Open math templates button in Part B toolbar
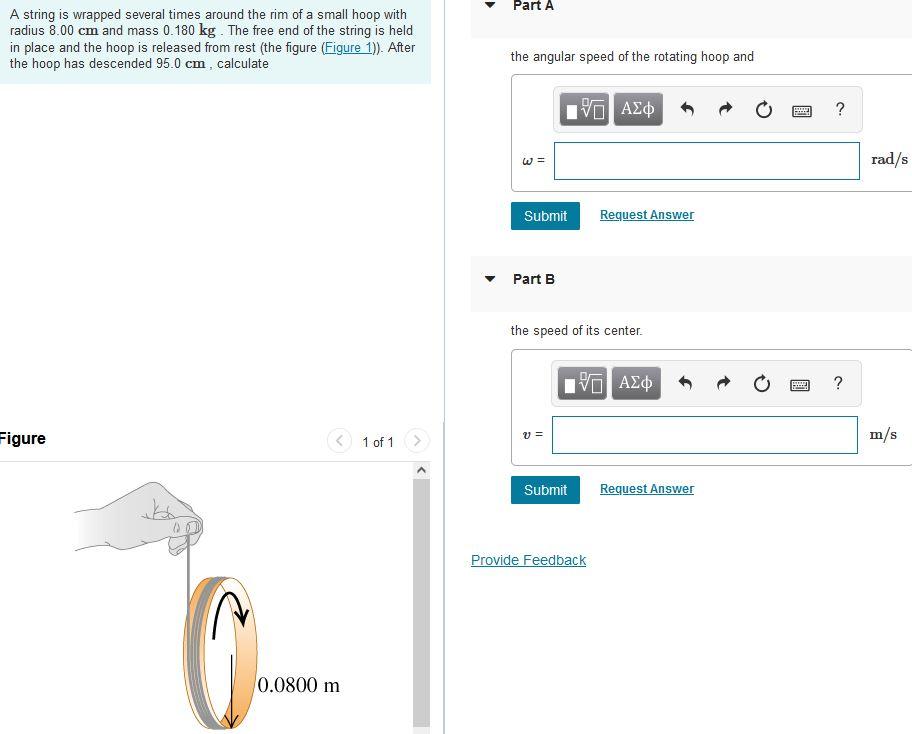This screenshot has height=734, width=912. point(582,383)
